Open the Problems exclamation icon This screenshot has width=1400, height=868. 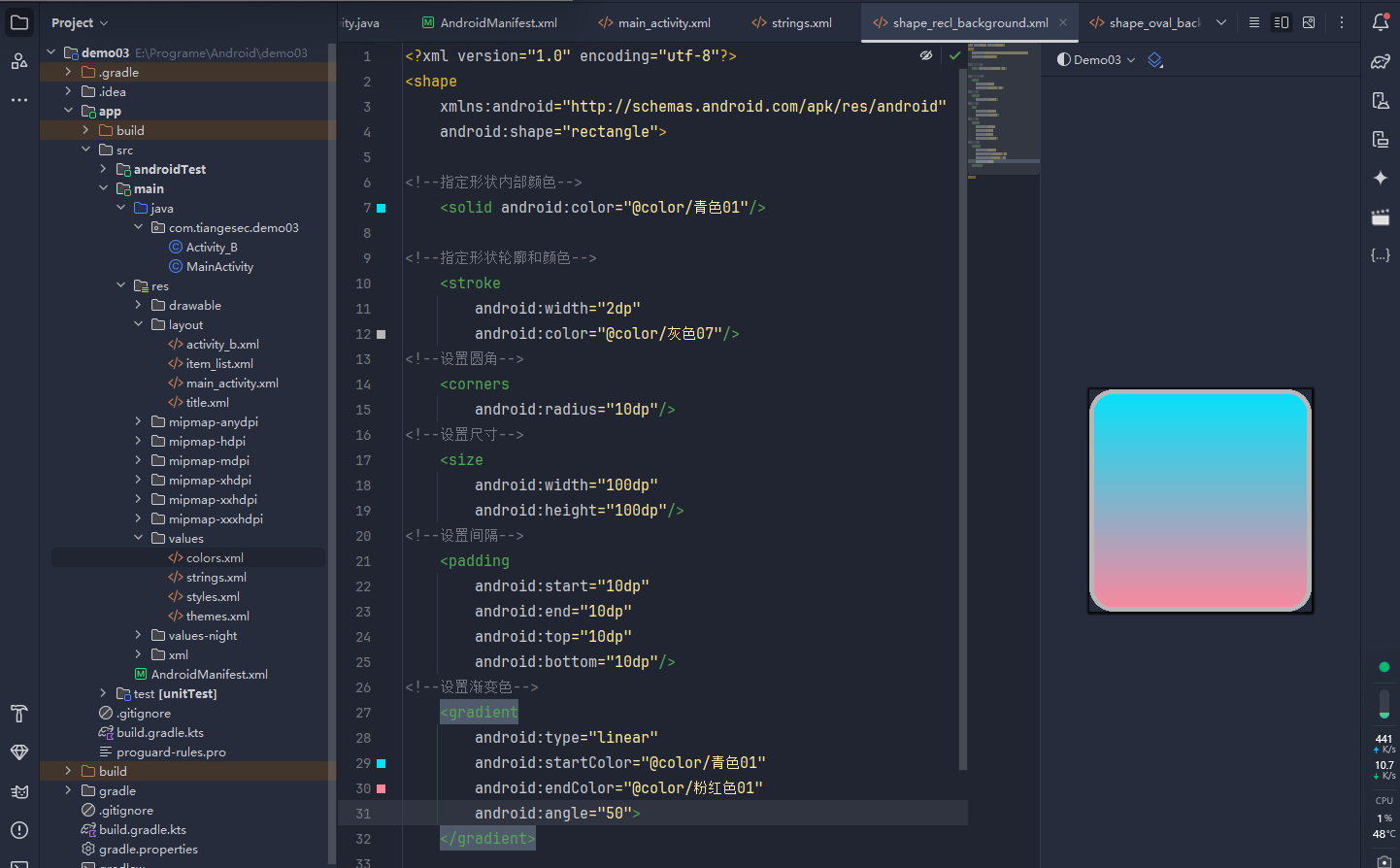(19, 830)
